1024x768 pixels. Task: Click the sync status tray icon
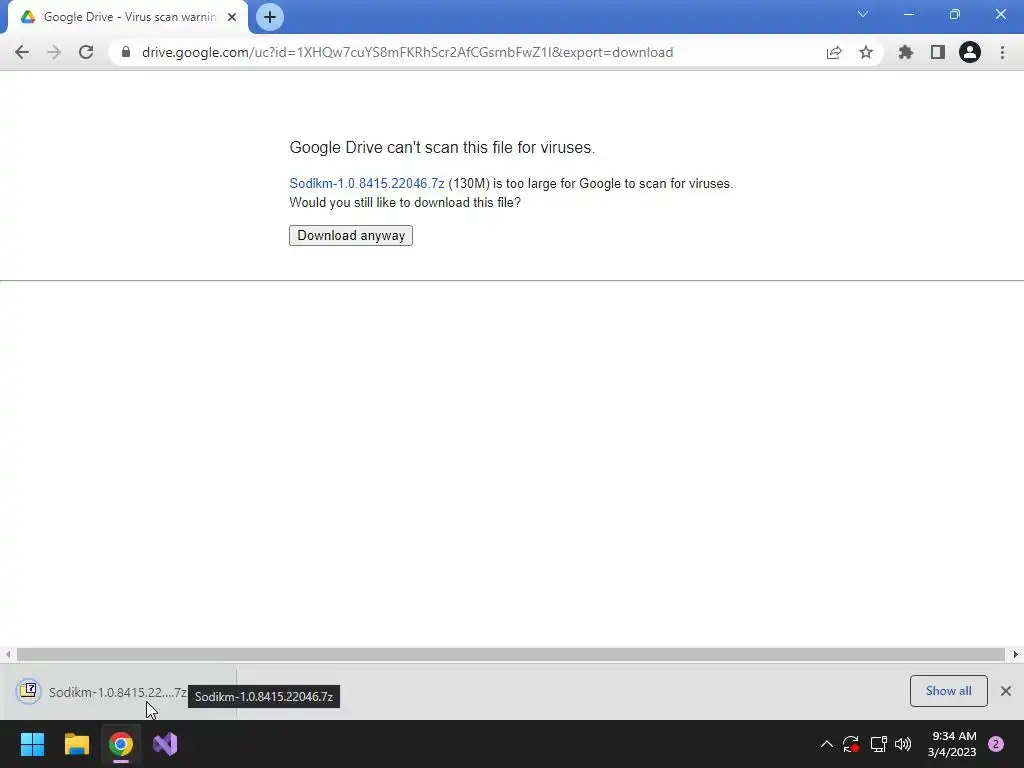(851, 744)
